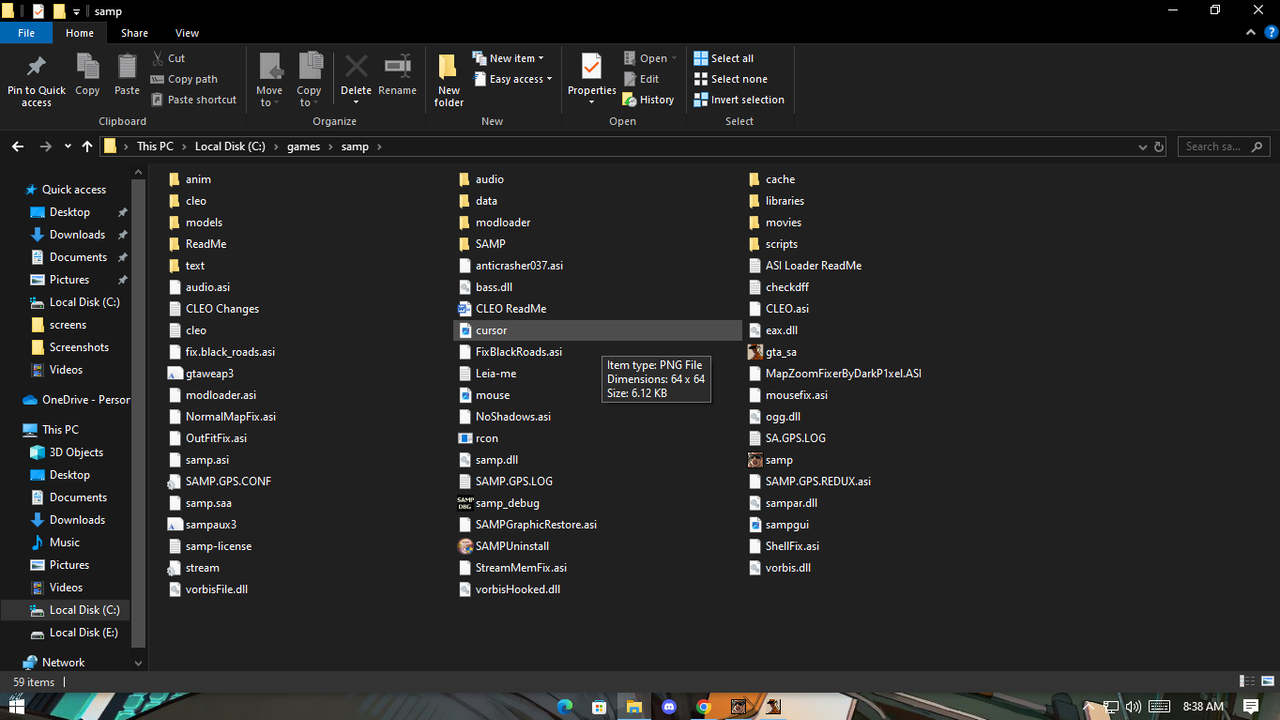
Task: Click Invert selection in the ribbon
Action: pyautogui.click(x=739, y=100)
